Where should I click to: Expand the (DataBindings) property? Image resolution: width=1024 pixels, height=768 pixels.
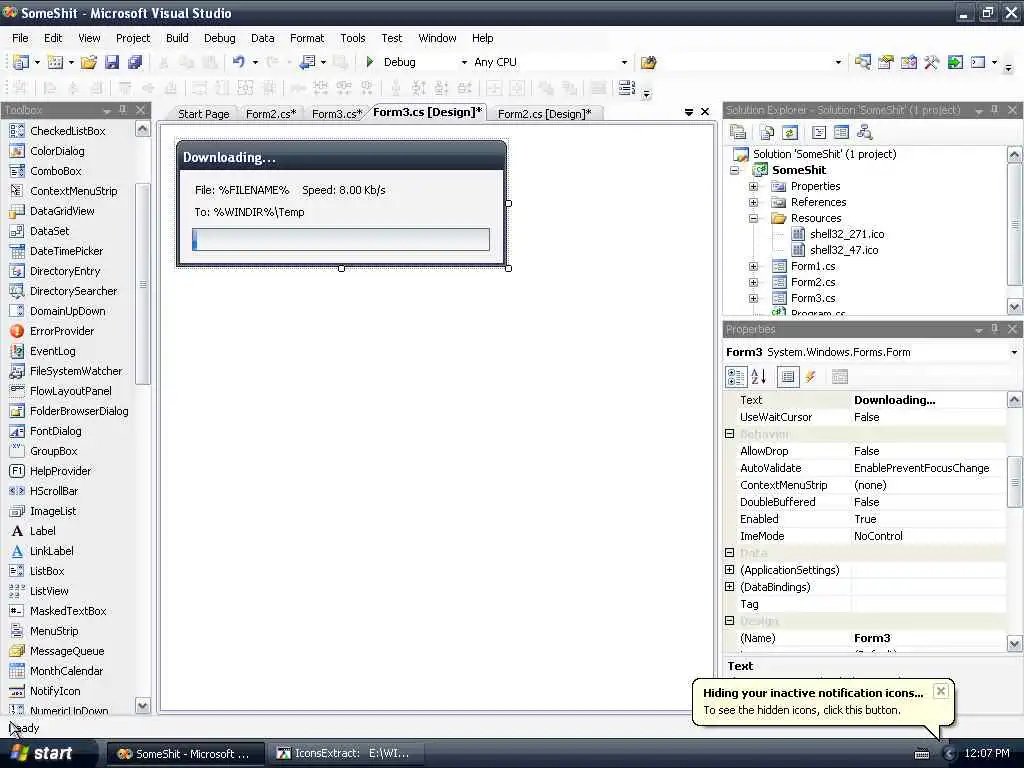point(729,586)
